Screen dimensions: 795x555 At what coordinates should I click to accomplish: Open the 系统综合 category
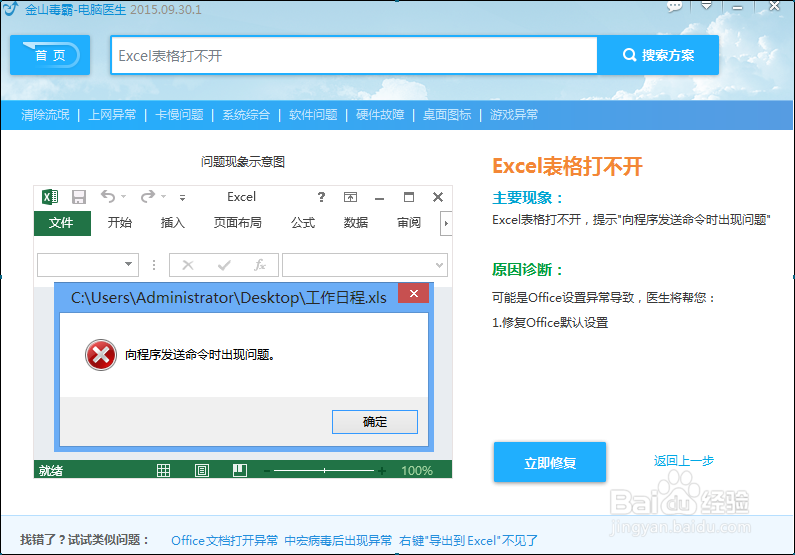(x=246, y=115)
